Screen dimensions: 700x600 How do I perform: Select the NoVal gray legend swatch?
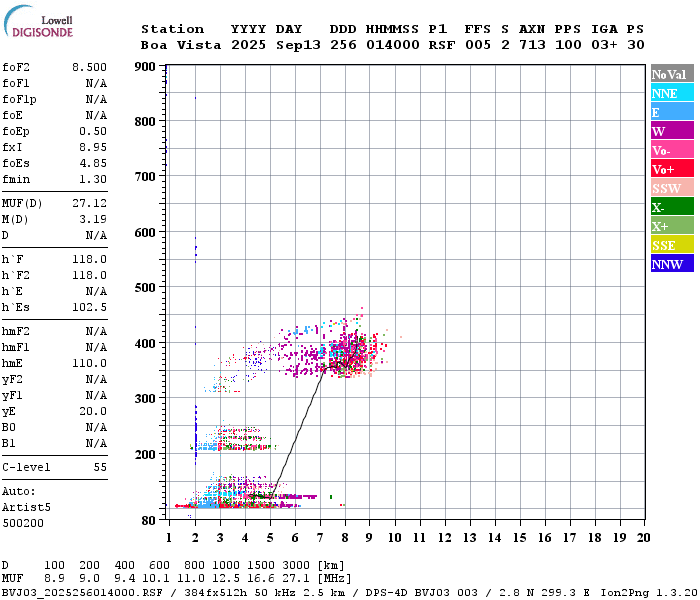(x=672, y=74)
